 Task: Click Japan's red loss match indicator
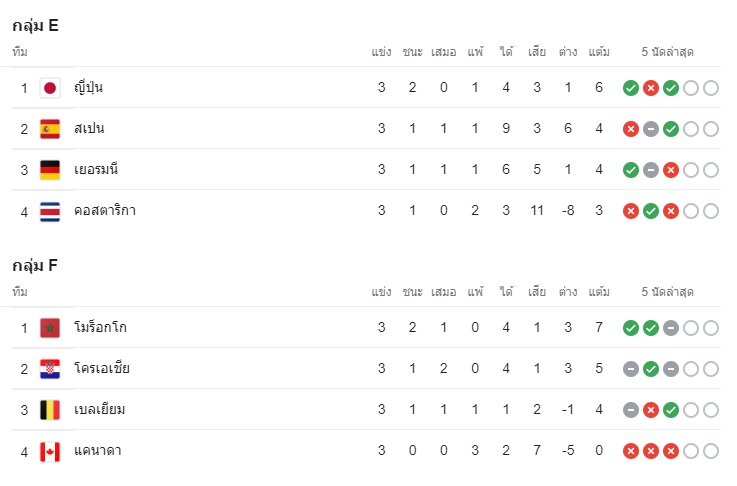(x=651, y=88)
